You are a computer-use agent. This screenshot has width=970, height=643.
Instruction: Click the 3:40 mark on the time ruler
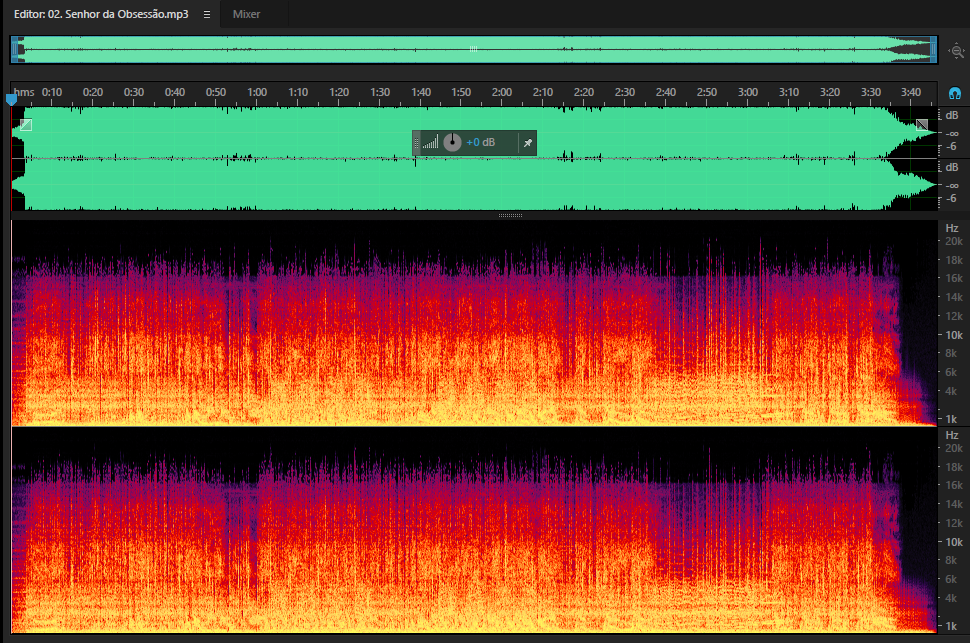click(x=911, y=92)
